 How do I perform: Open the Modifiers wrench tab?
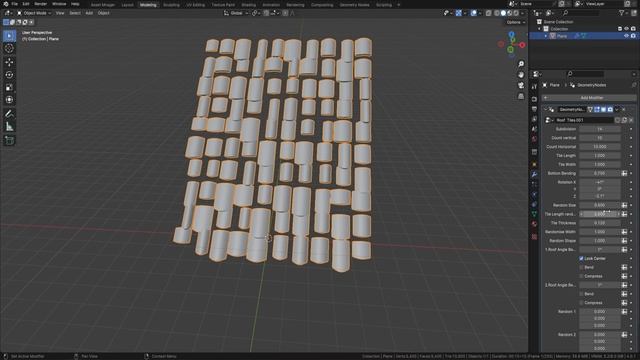pos(534,174)
